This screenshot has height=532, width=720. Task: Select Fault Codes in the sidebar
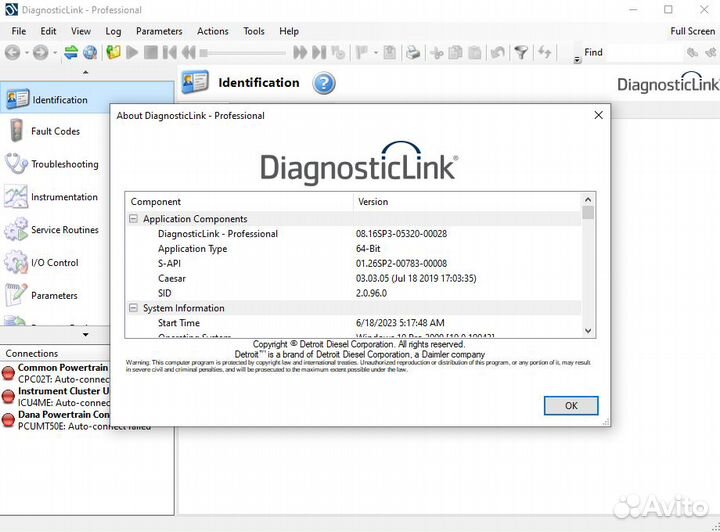coord(55,131)
